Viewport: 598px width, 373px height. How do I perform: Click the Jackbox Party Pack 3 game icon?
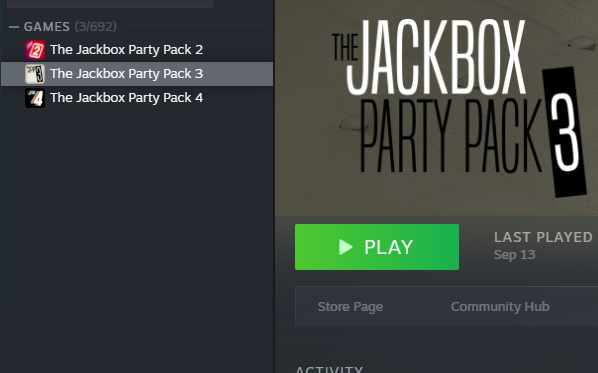point(35,74)
